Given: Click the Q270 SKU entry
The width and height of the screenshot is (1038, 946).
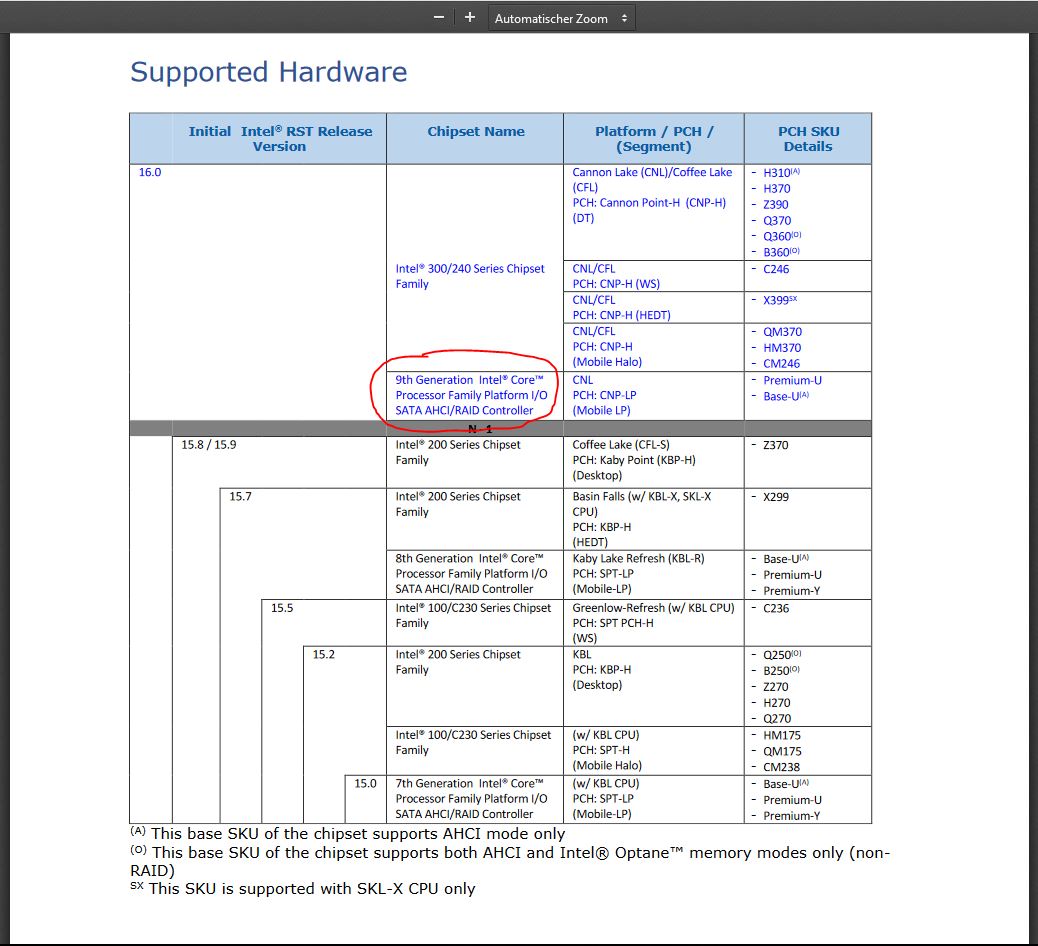Looking at the screenshot, I should [777, 719].
